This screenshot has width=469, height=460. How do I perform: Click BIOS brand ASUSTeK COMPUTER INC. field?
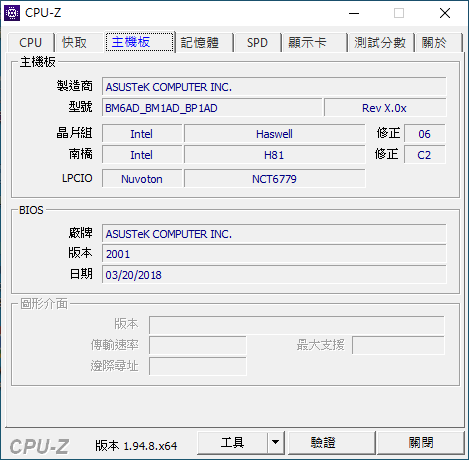click(x=274, y=234)
